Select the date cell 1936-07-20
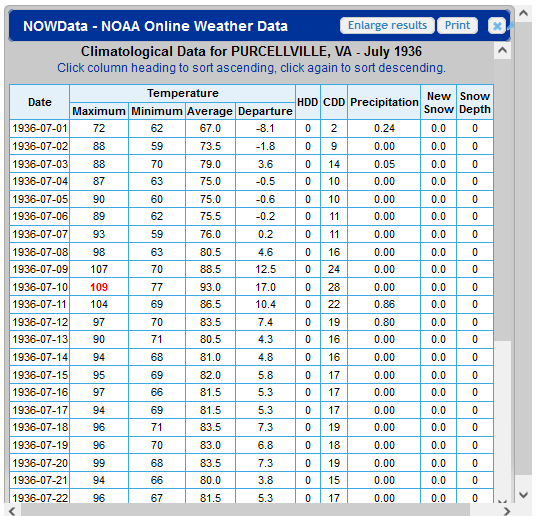 (x=40, y=463)
